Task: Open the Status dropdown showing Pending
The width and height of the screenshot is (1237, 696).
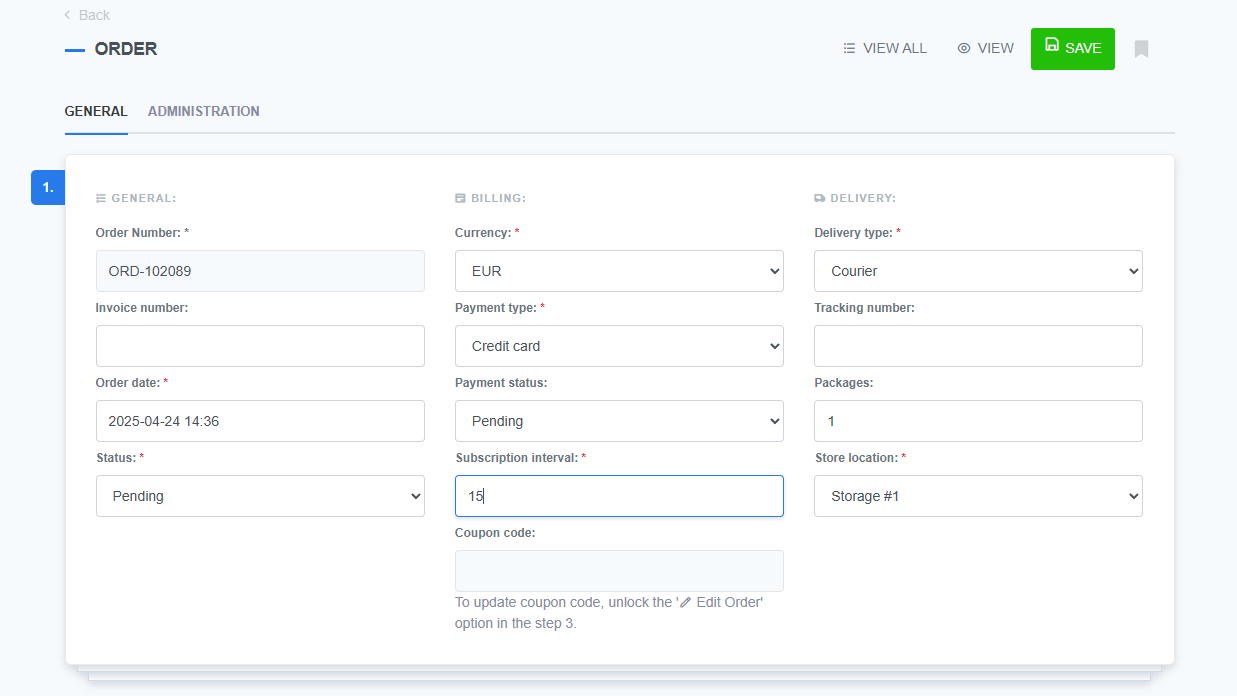Action: click(x=260, y=495)
